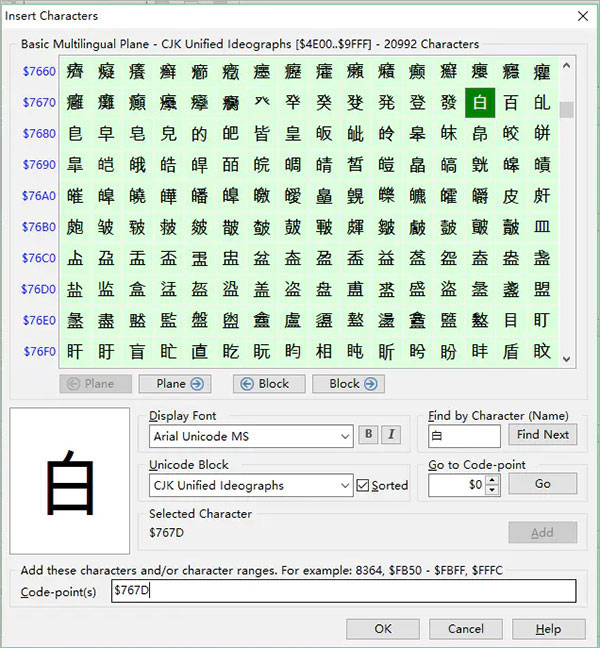Screen dimensions: 600x648
Task: Toggle the Sorted checkbox
Action: click(x=364, y=485)
